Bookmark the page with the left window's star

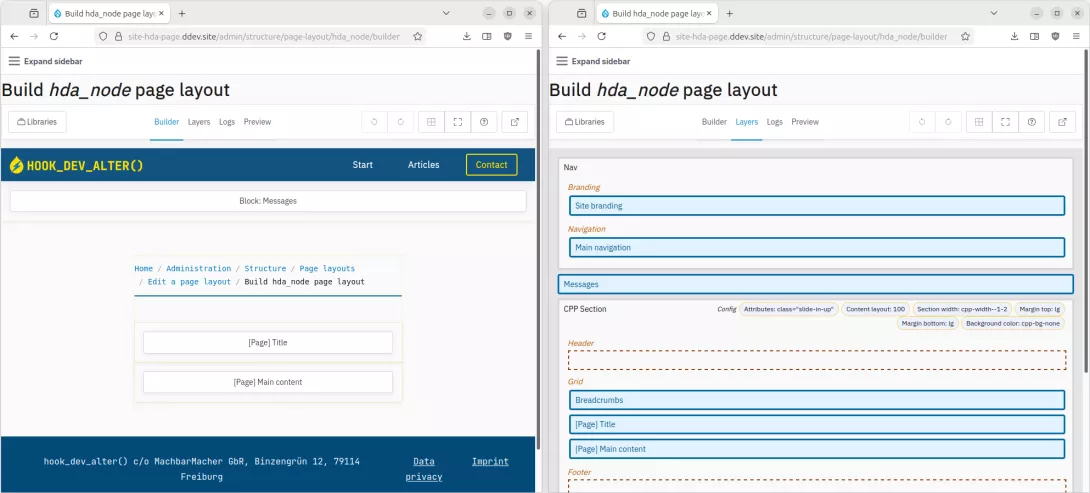(x=417, y=36)
